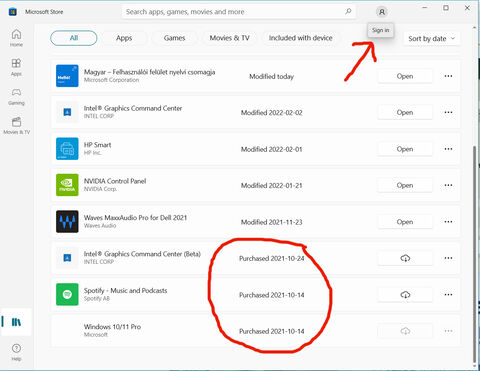Click the HP Inc. publisher name
The width and height of the screenshot is (480, 371).
93,153
